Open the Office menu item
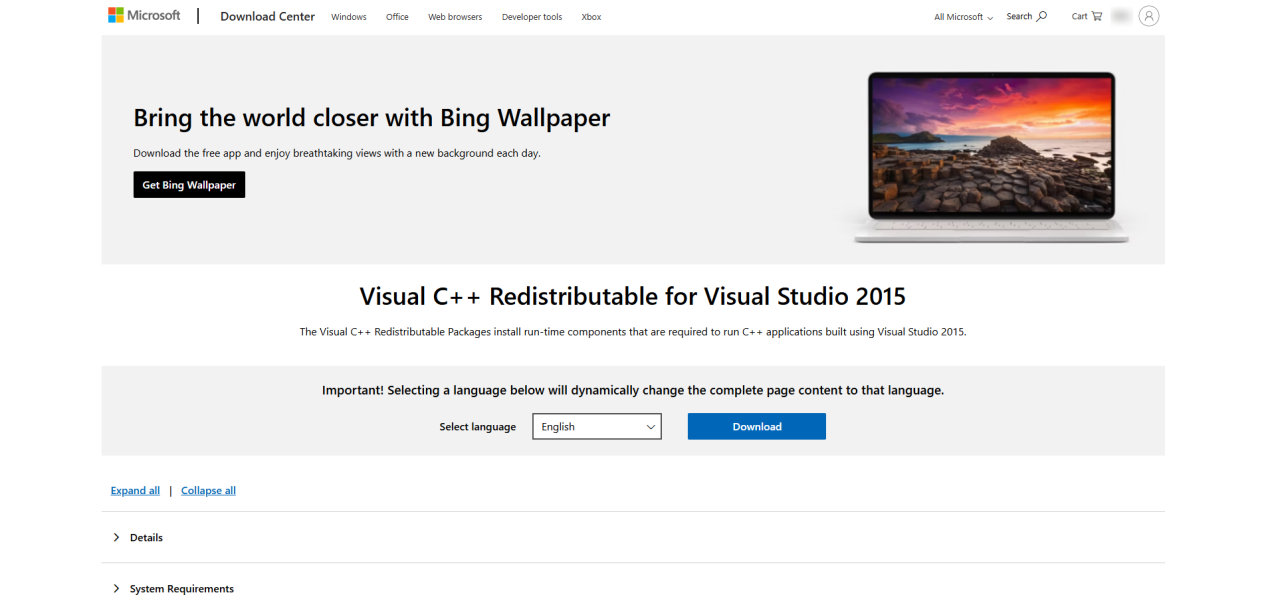Viewport: 1266px width, 603px height. (397, 17)
